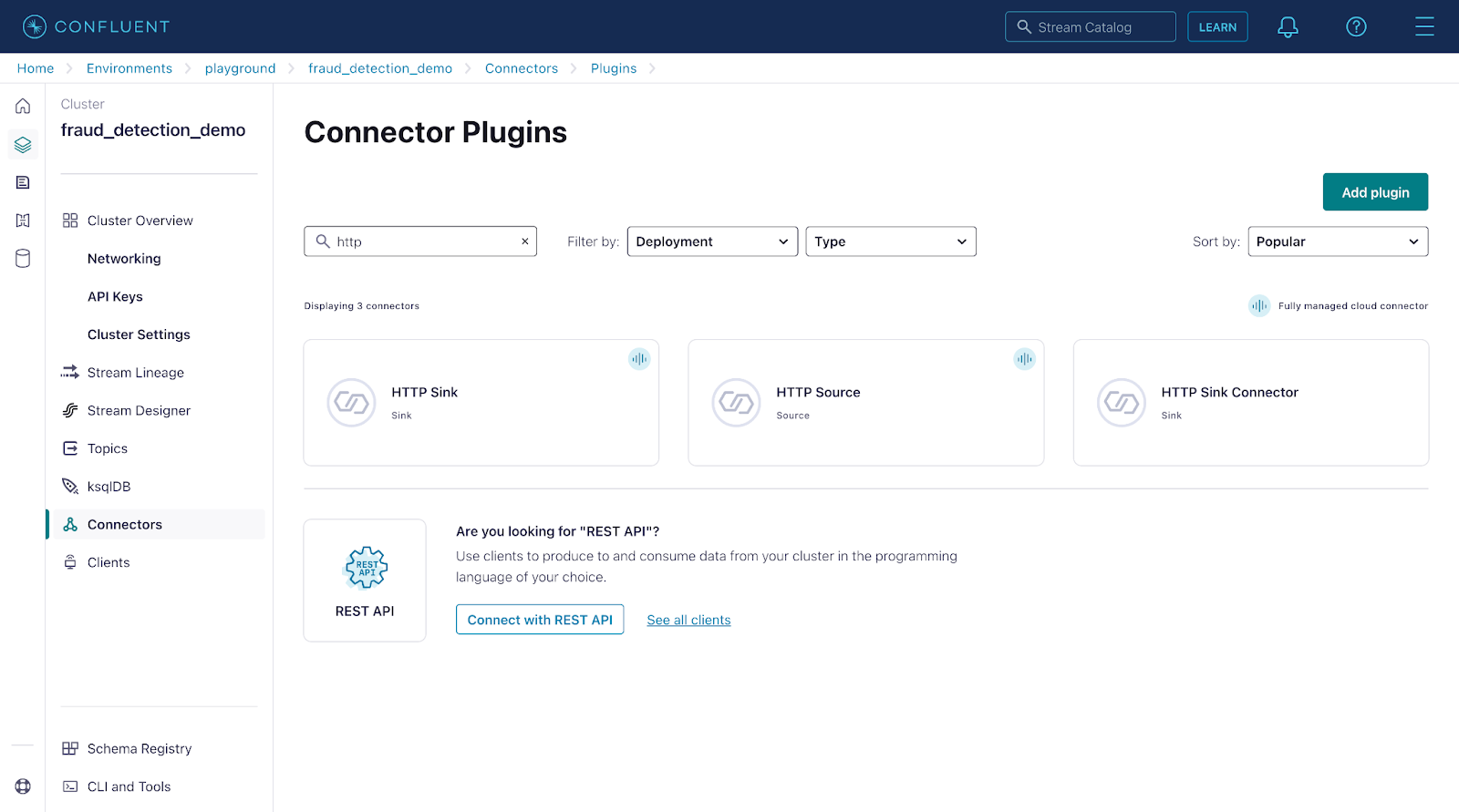1459x812 pixels.
Task: Clear the http search with the x
Action: pos(525,242)
